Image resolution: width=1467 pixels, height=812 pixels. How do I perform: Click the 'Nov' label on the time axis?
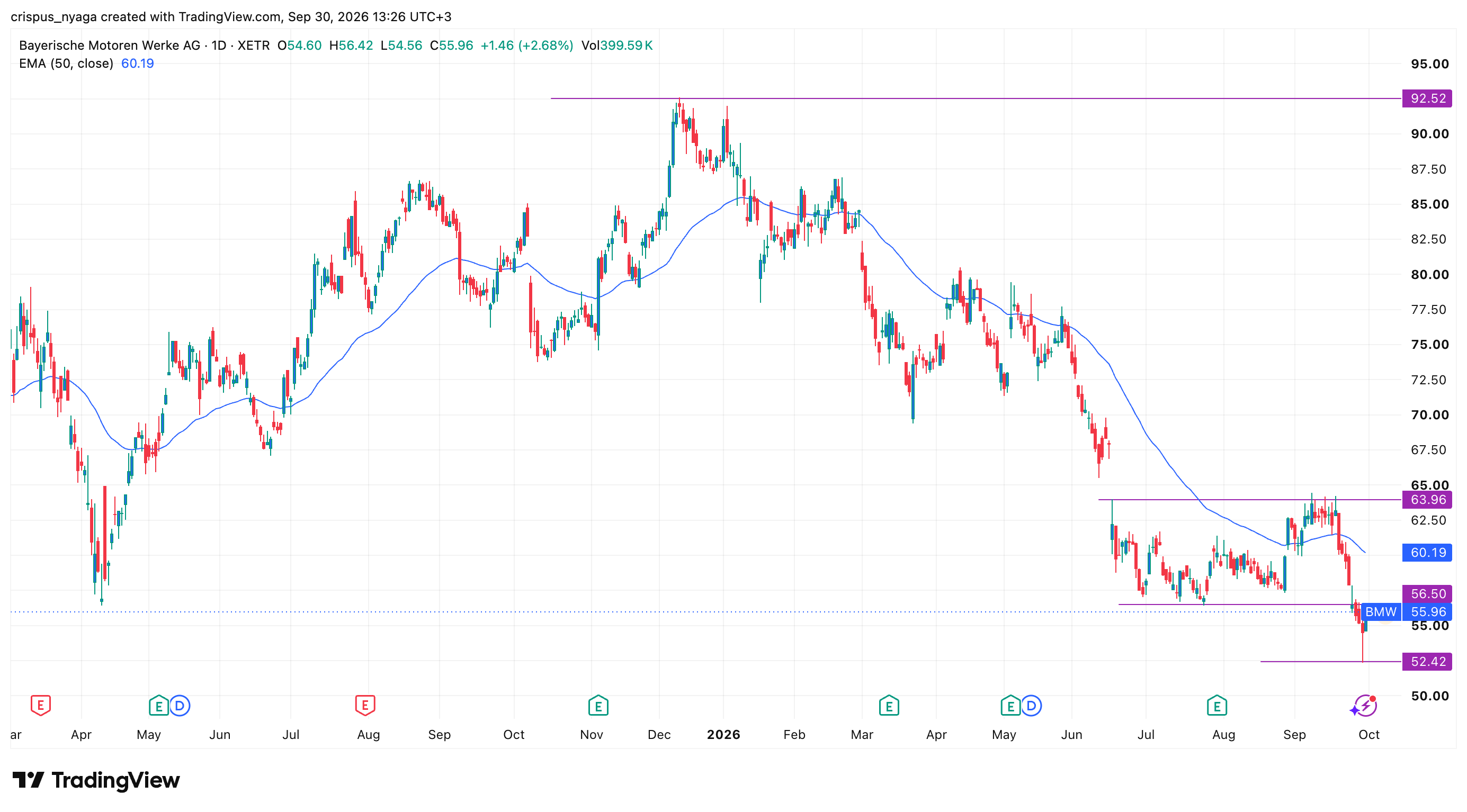591,735
